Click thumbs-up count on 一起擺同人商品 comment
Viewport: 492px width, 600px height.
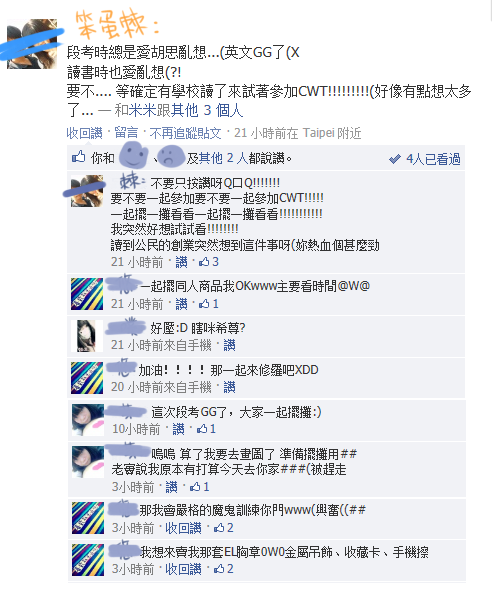(209, 304)
